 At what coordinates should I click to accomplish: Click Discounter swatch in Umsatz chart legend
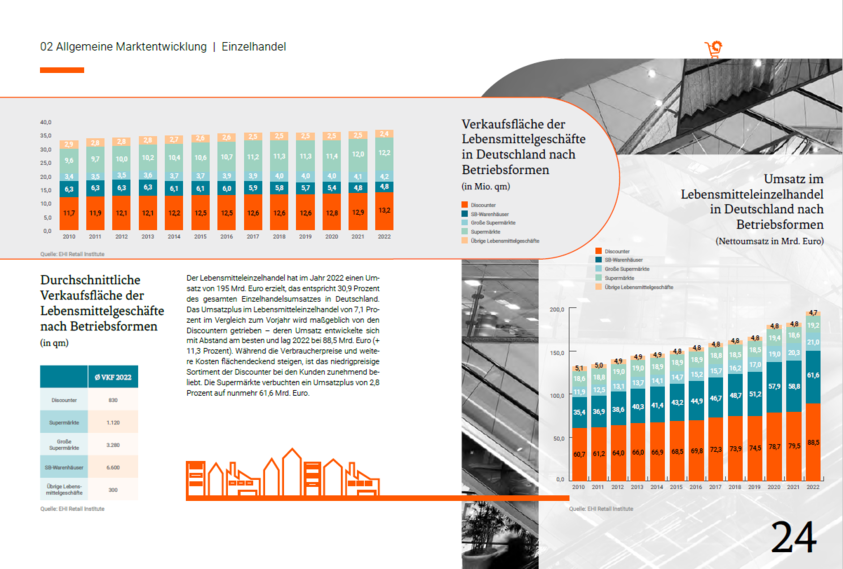pos(598,251)
